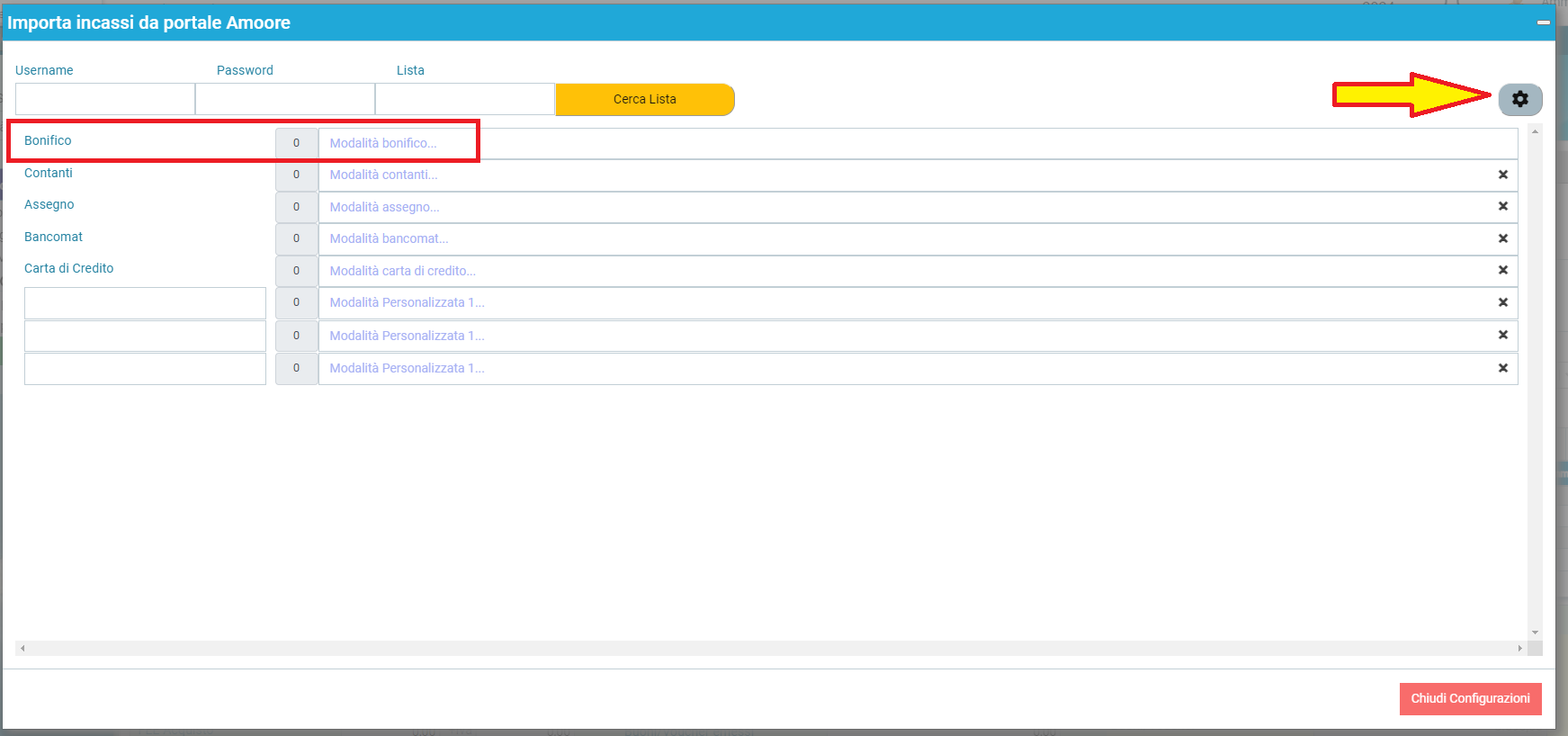
Task: Clear the Modalità carta di credito field
Action: click(1502, 270)
